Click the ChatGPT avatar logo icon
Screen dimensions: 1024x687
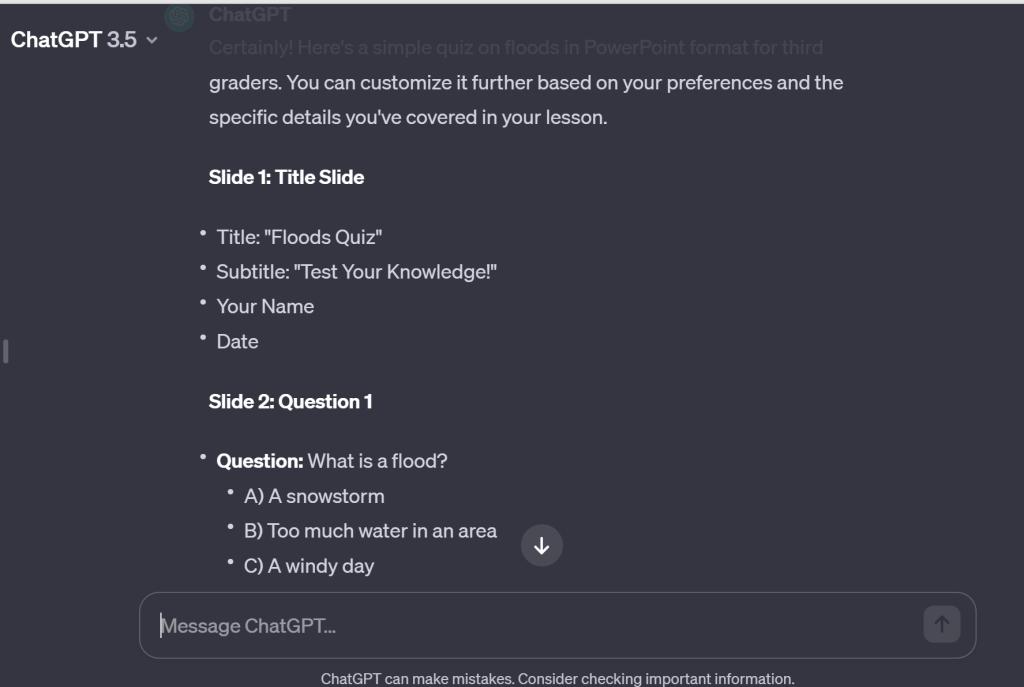[180, 17]
